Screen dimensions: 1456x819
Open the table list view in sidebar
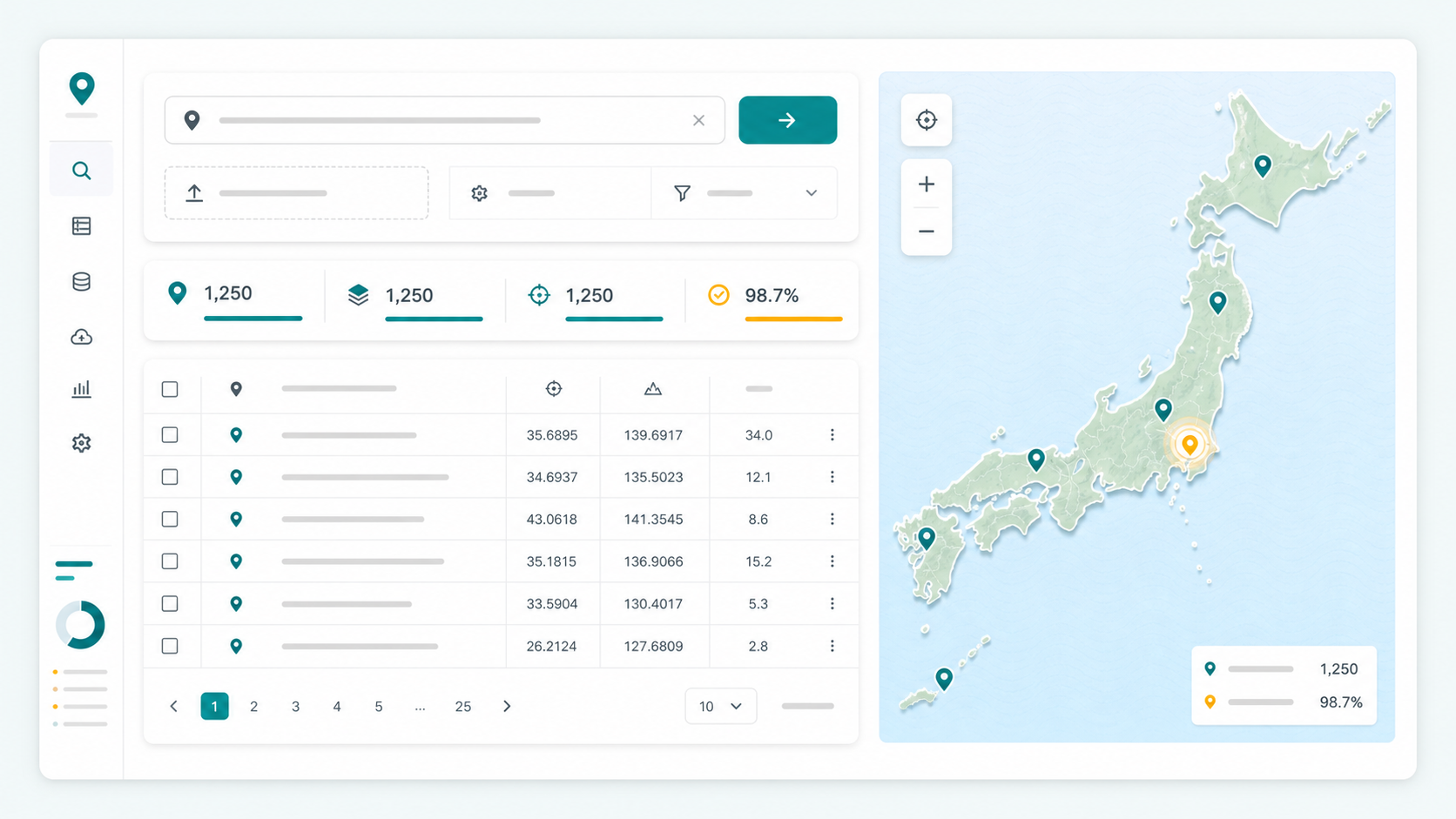(81, 226)
